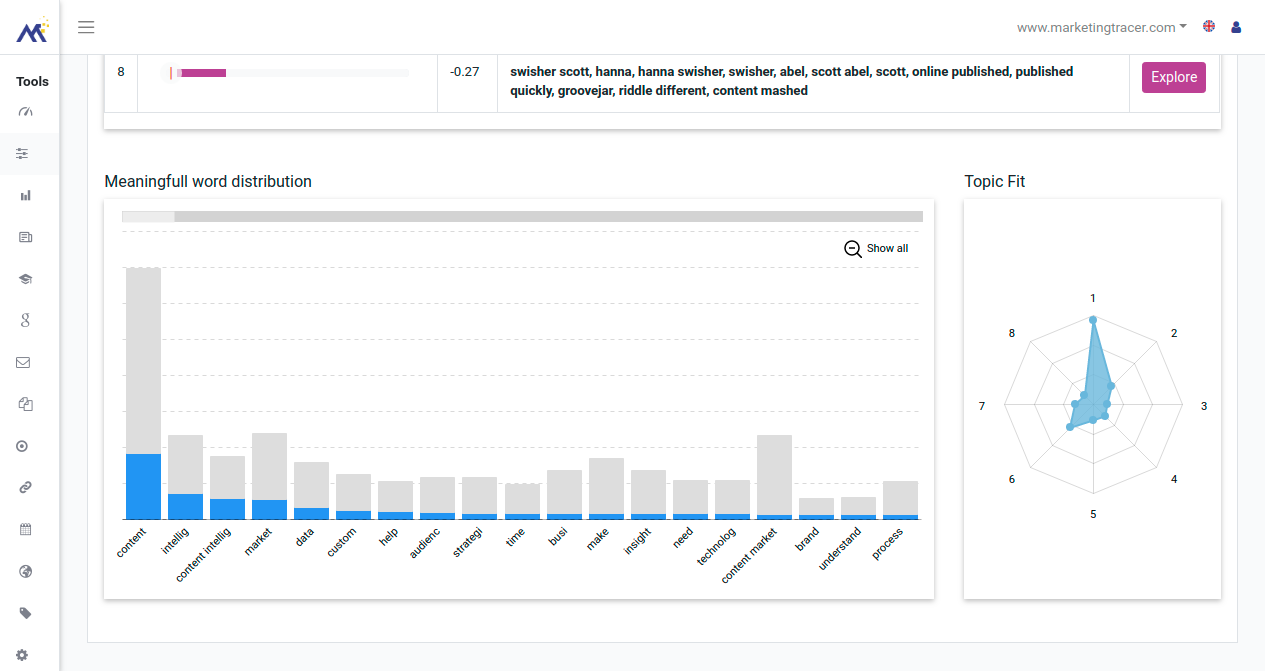Open the newspaper tool in sidebar

point(26,237)
